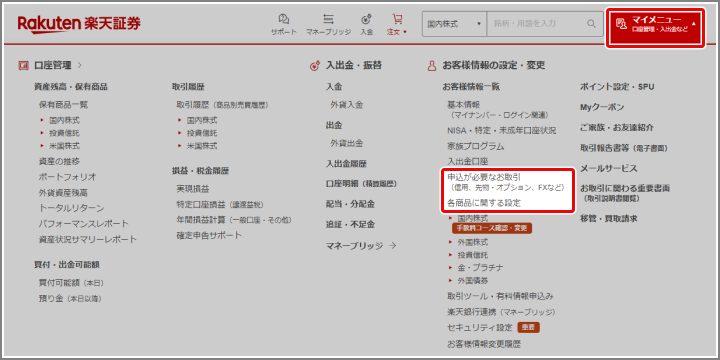Open セキュリティ設定

pos(479,328)
